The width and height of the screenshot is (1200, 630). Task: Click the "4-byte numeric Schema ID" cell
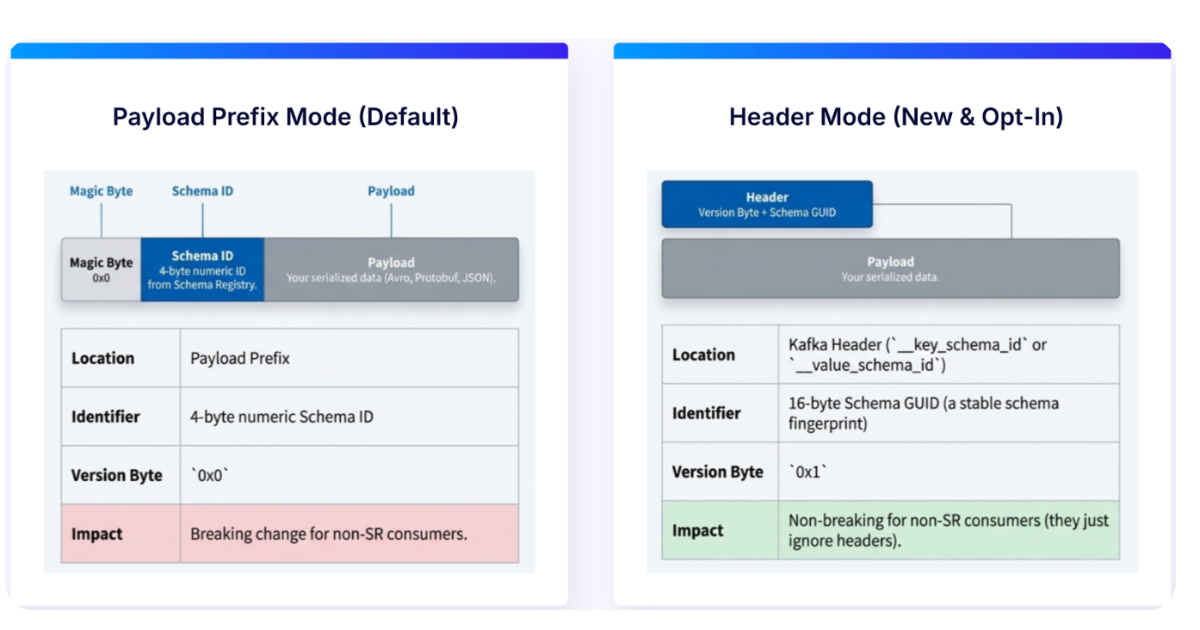349,417
